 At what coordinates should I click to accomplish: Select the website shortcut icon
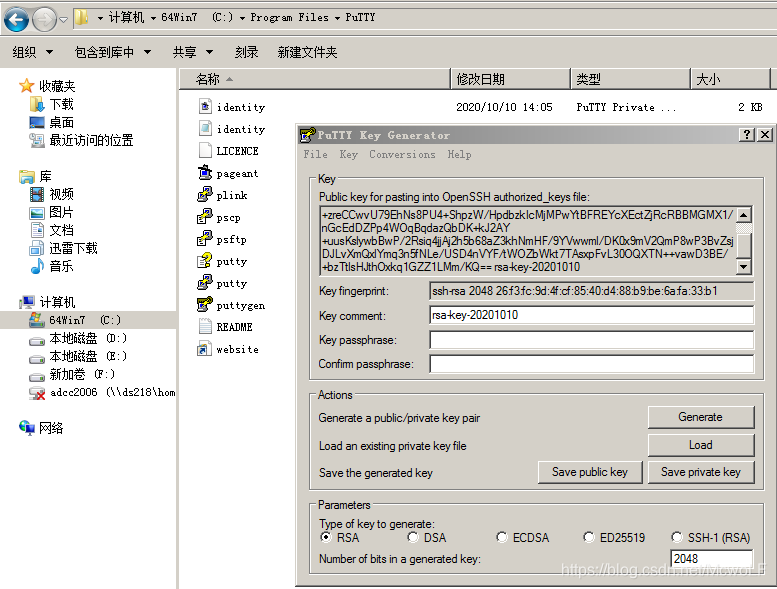point(205,349)
